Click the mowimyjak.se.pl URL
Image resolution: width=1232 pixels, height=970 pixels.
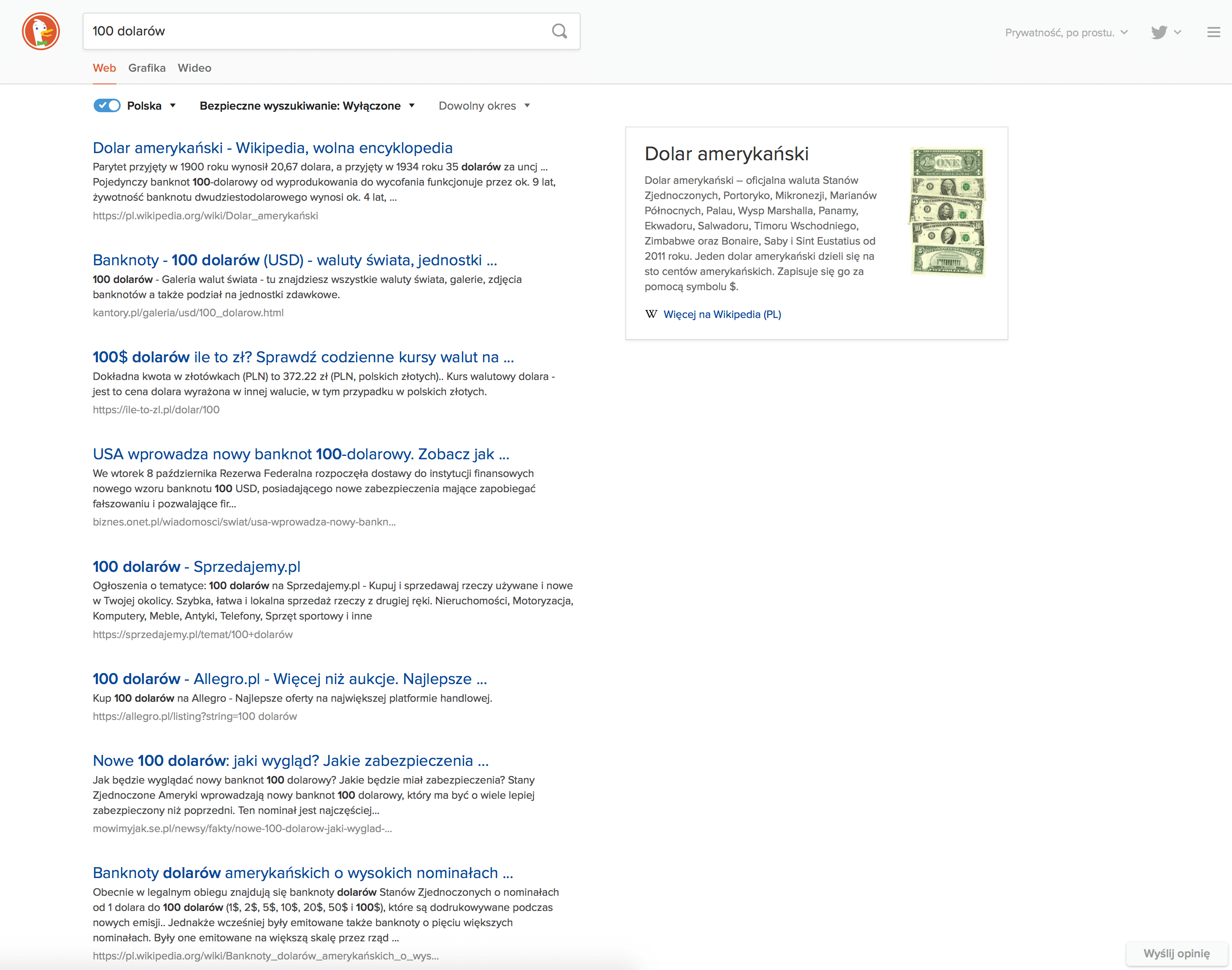243,829
